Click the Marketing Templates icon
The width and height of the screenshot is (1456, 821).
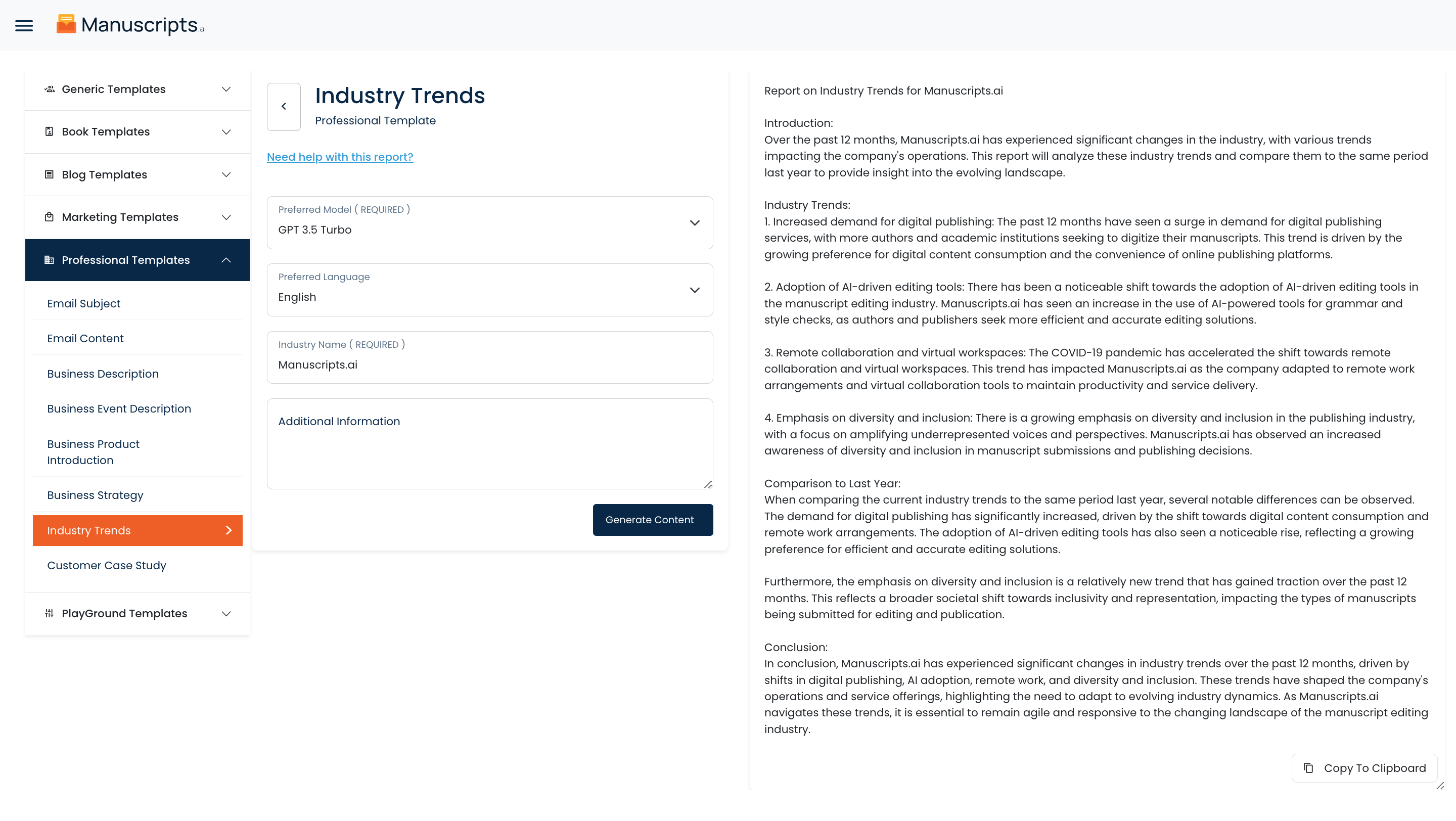point(49,217)
